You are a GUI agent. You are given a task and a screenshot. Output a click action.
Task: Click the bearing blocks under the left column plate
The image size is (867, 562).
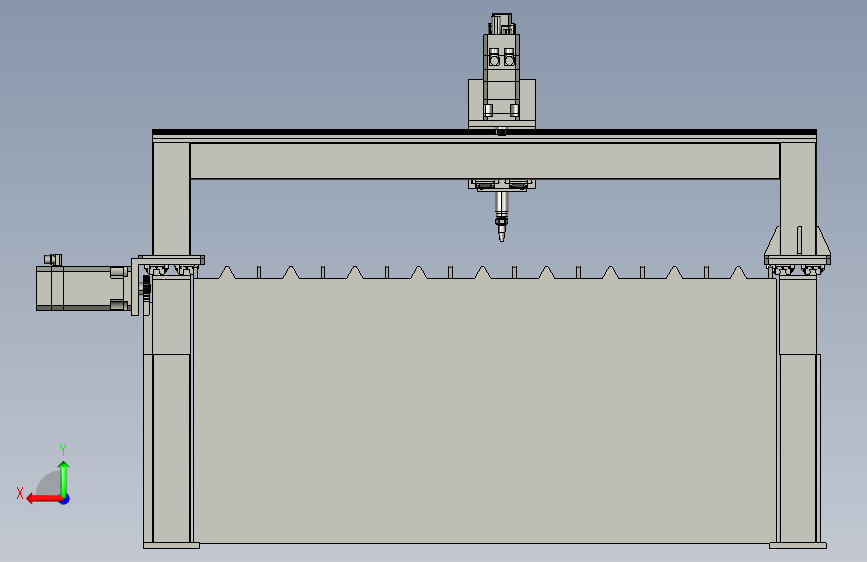[171, 270]
